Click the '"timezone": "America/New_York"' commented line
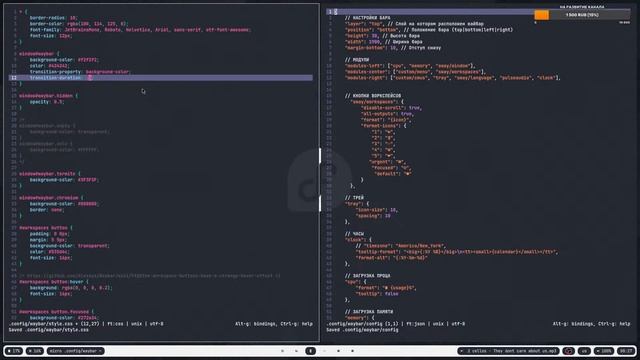Screen dimensions: 640x360 [x=400, y=246]
